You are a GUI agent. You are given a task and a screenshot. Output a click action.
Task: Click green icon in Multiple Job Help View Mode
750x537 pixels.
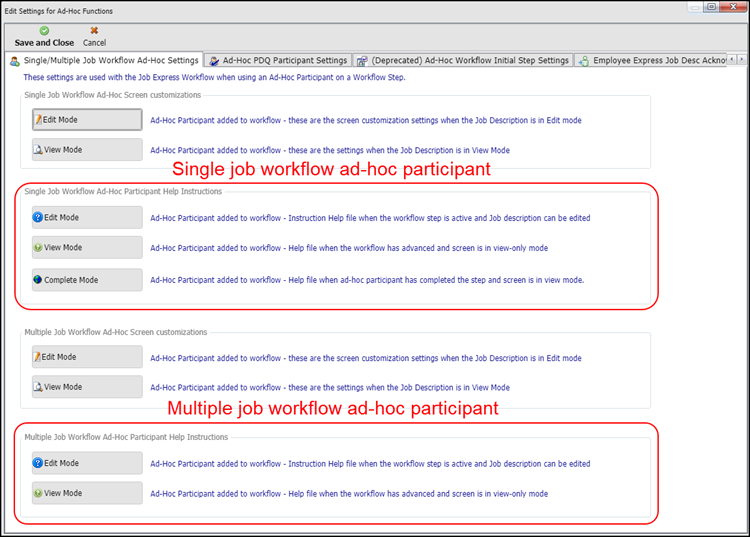pyautogui.click(x=38, y=493)
